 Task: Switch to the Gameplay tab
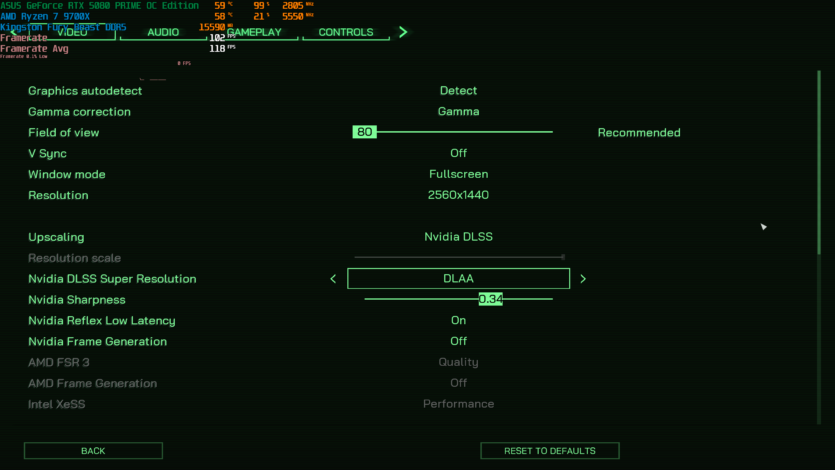pyautogui.click(x=254, y=32)
